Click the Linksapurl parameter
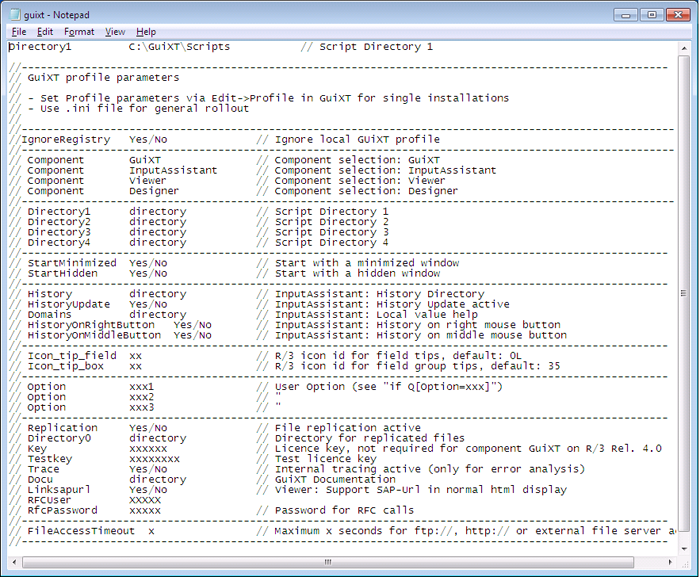 pos(59,489)
